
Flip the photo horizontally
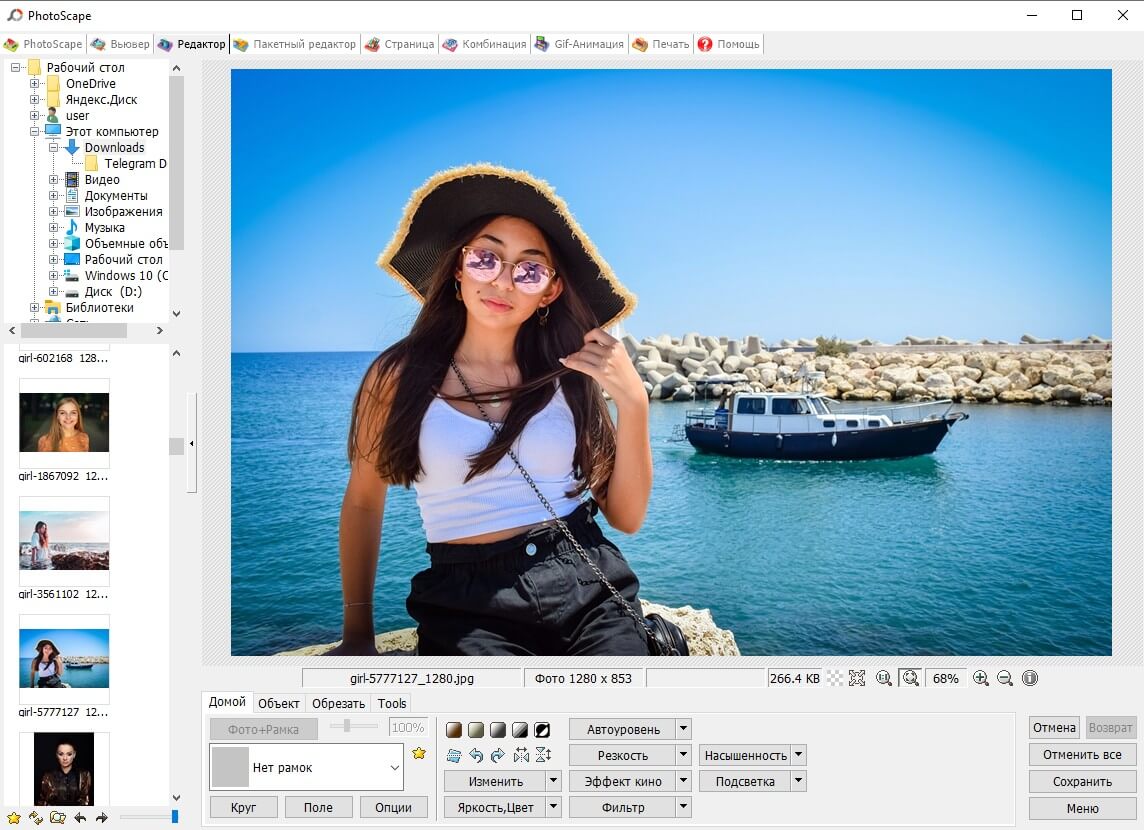point(523,755)
